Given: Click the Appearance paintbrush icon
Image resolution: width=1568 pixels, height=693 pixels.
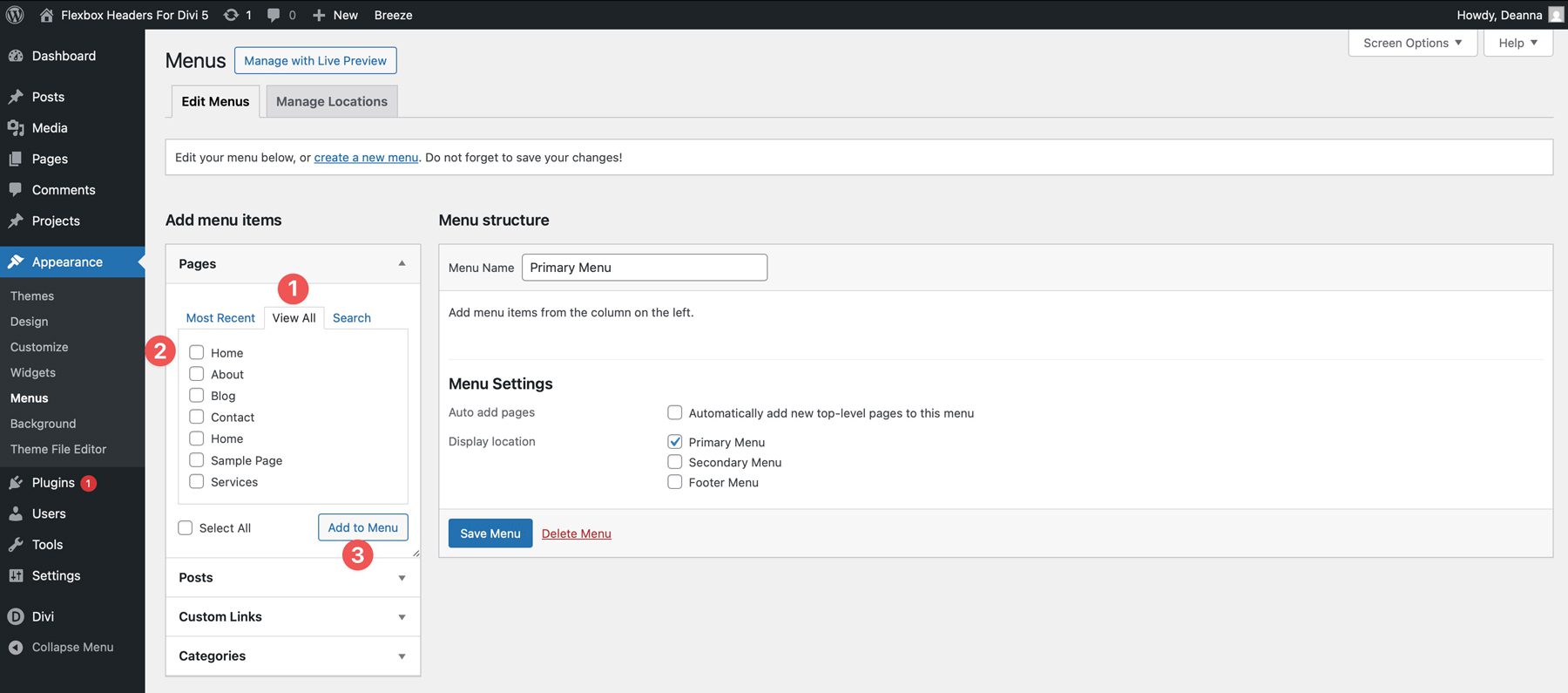Looking at the screenshot, I should (x=16, y=262).
